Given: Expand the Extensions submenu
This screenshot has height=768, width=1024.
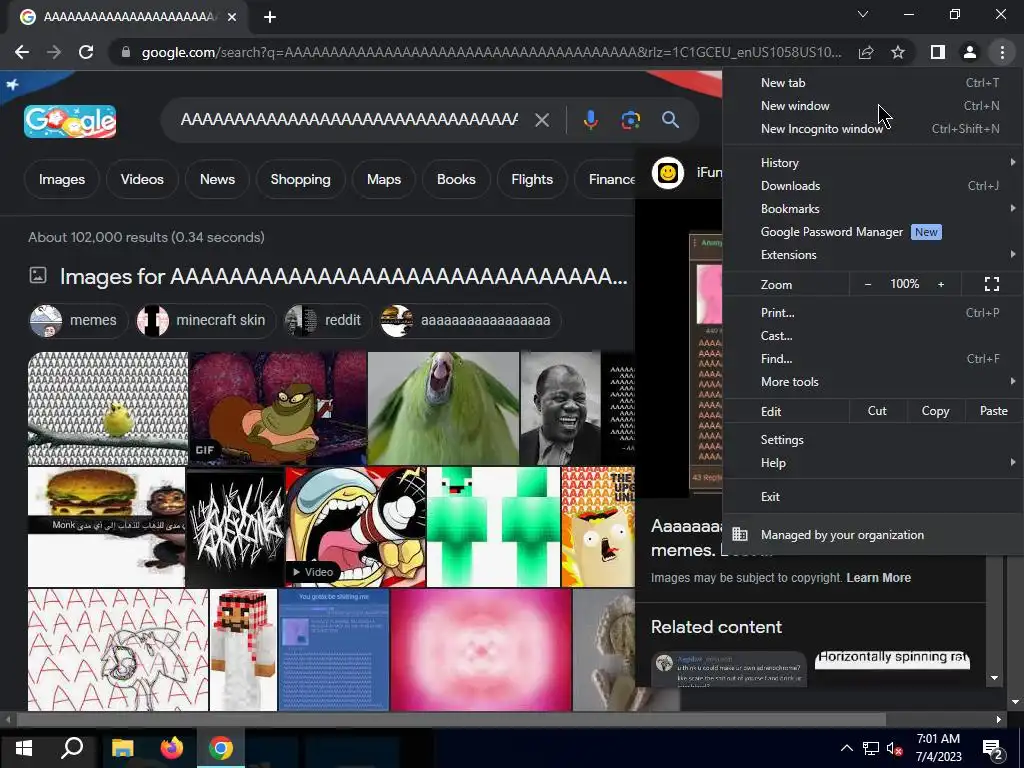Looking at the screenshot, I should pyautogui.click(x=872, y=255).
